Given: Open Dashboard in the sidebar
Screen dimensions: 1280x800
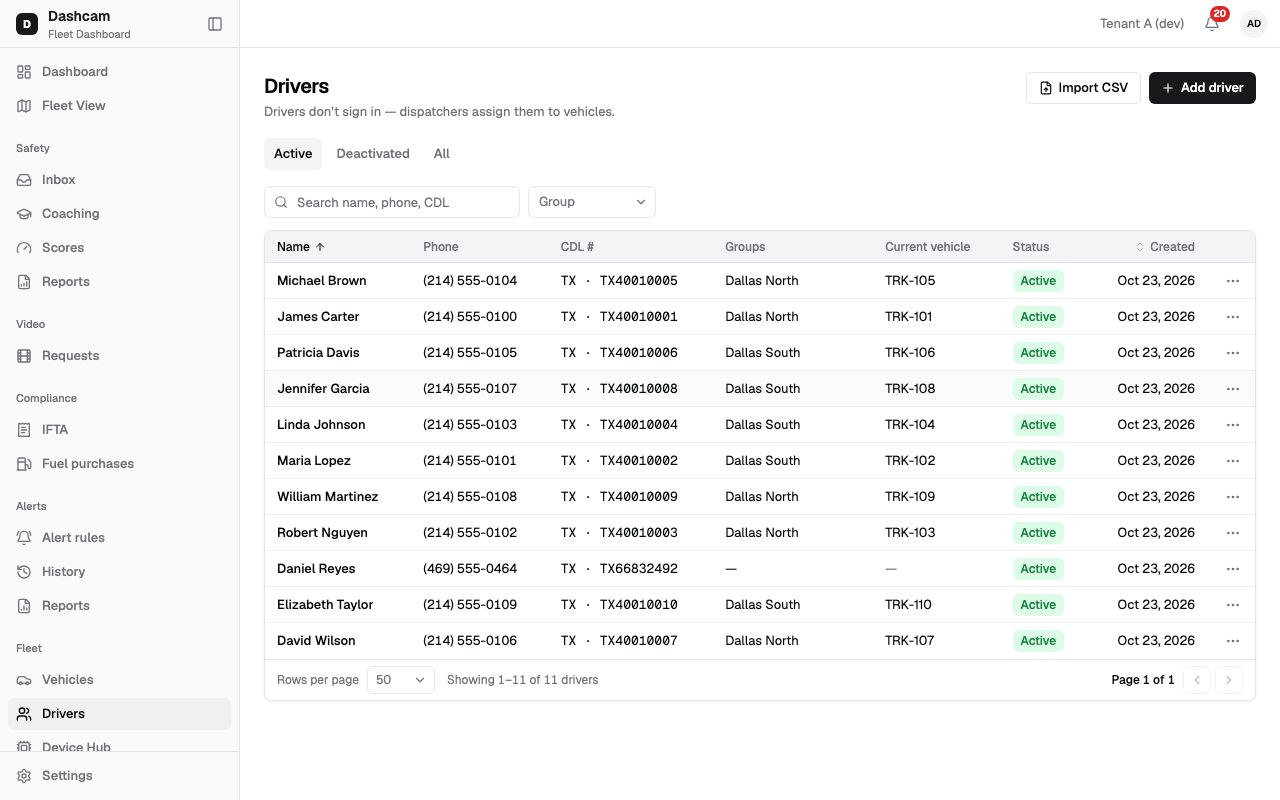Looking at the screenshot, I should [x=119, y=72].
